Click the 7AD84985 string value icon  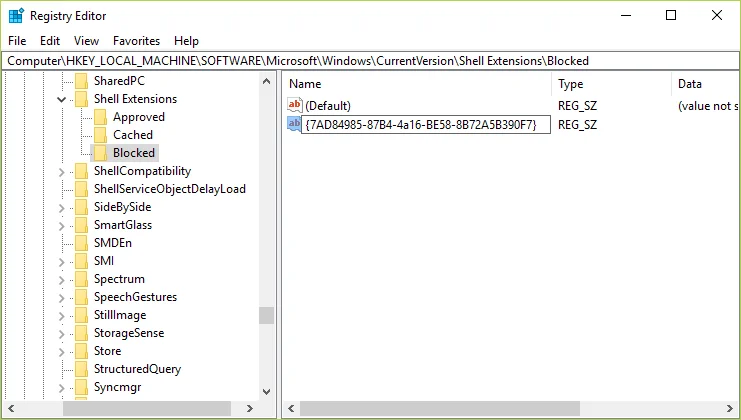click(294, 124)
